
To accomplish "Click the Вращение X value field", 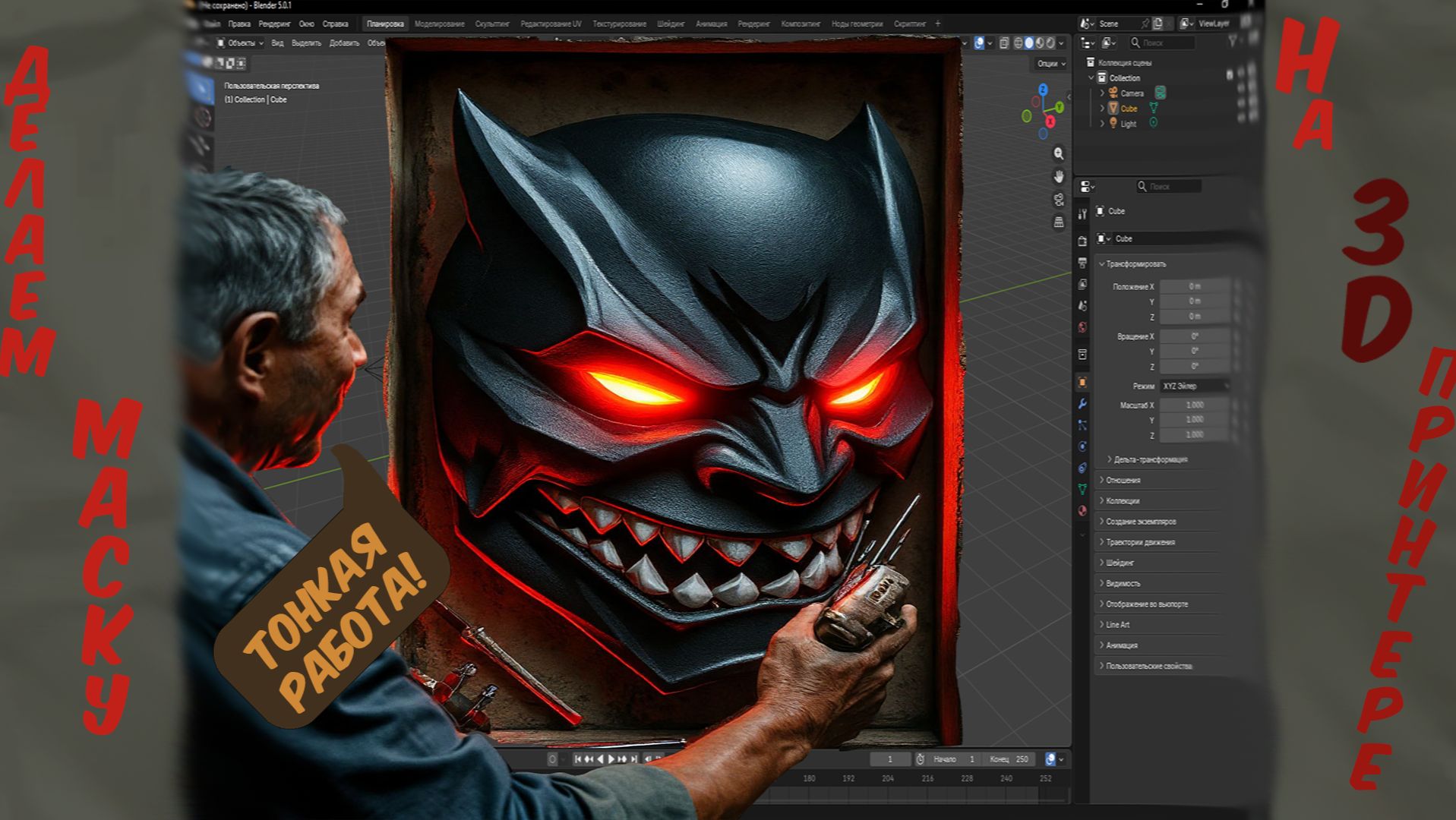I will (x=1195, y=336).
